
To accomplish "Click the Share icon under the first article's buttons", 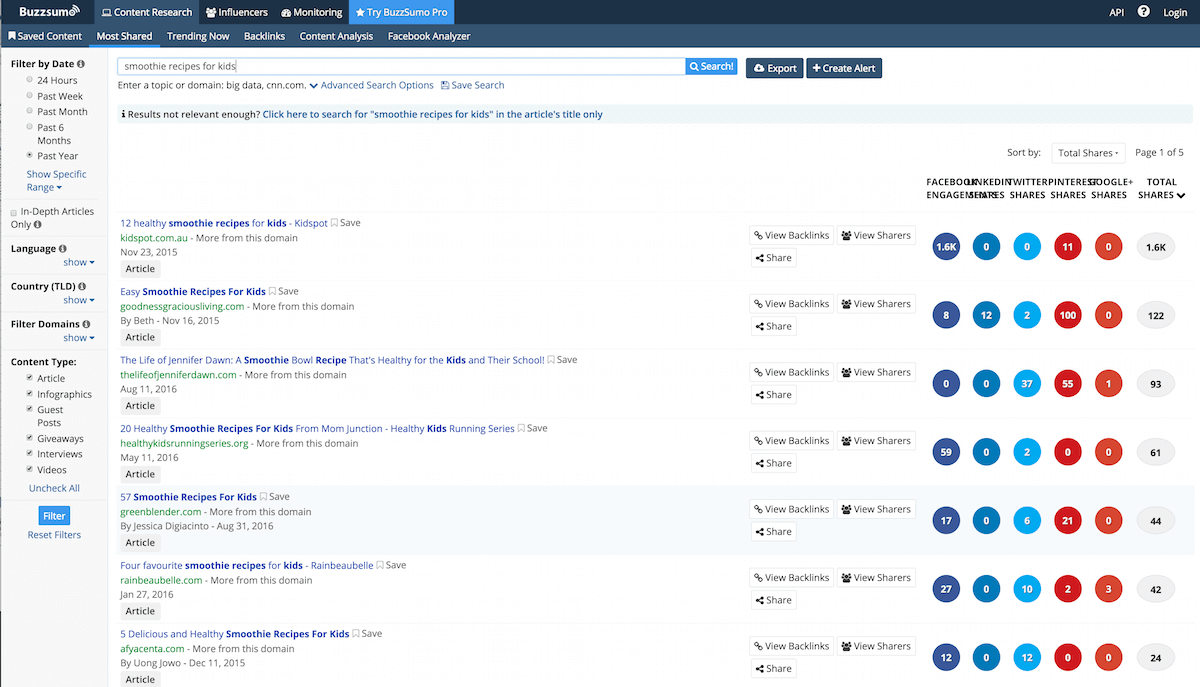I will point(762,257).
